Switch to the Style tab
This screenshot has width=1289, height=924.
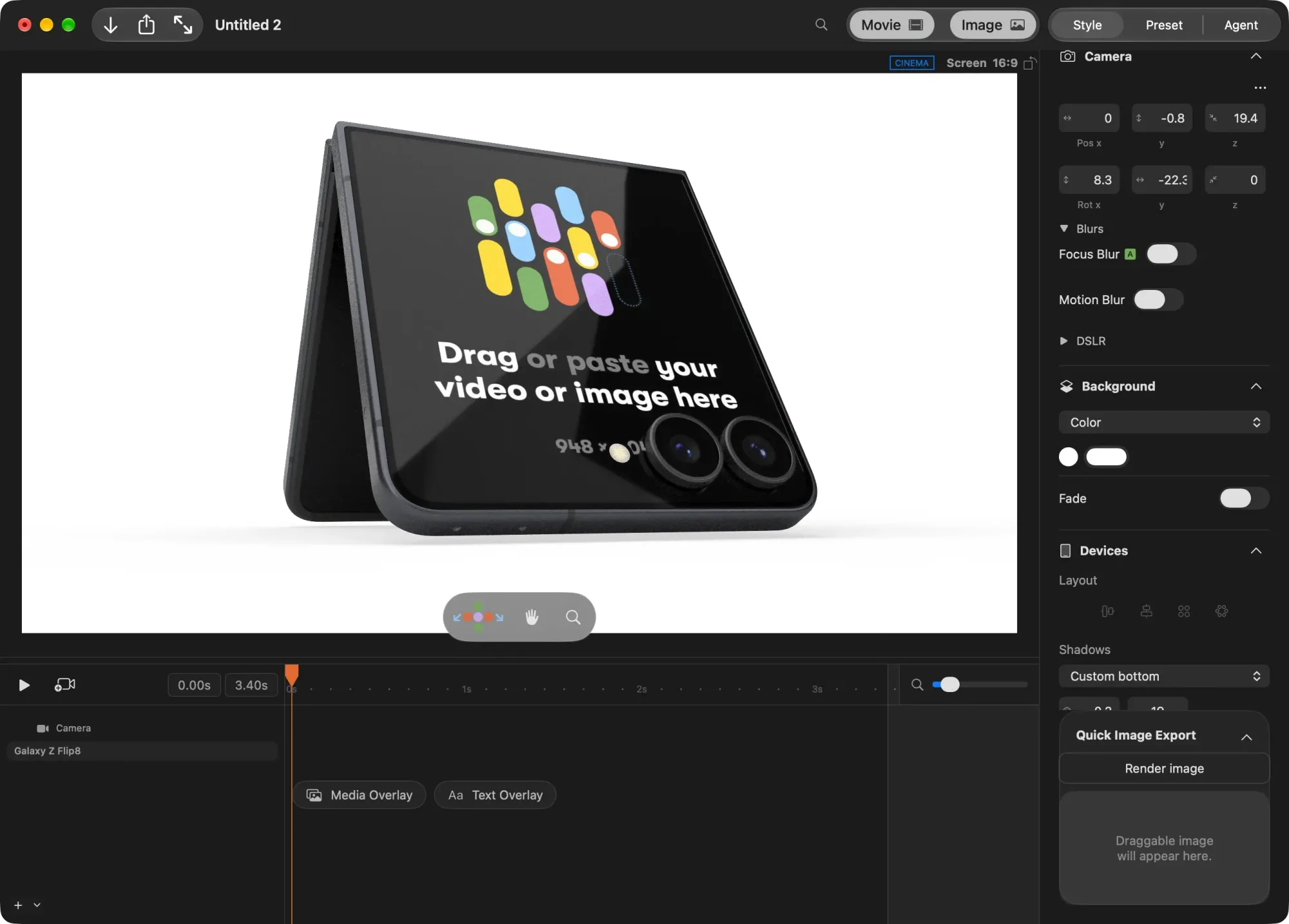pyautogui.click(x=1087, y=25)
